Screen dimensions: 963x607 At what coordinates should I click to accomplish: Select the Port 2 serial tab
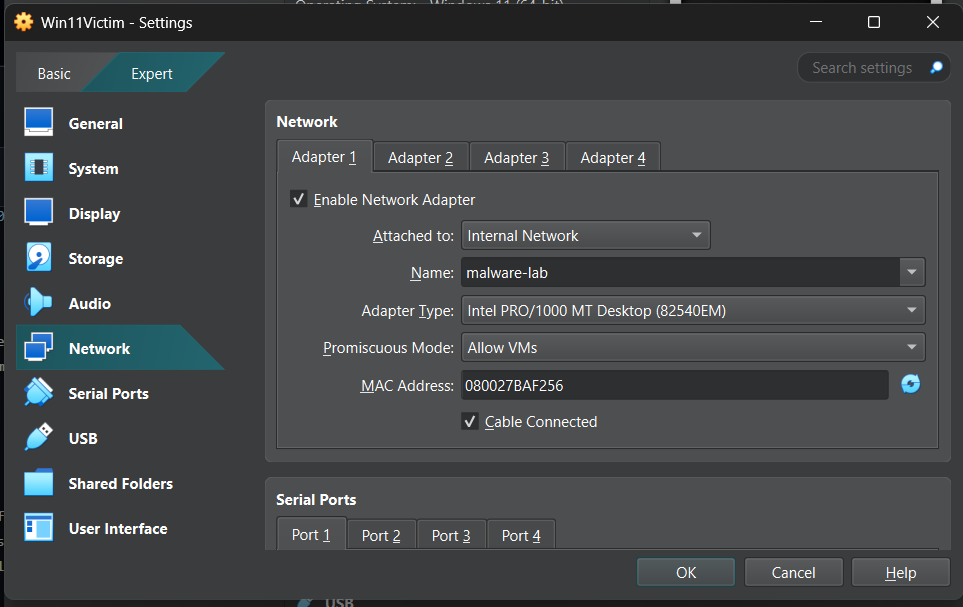tap(380, 535)
